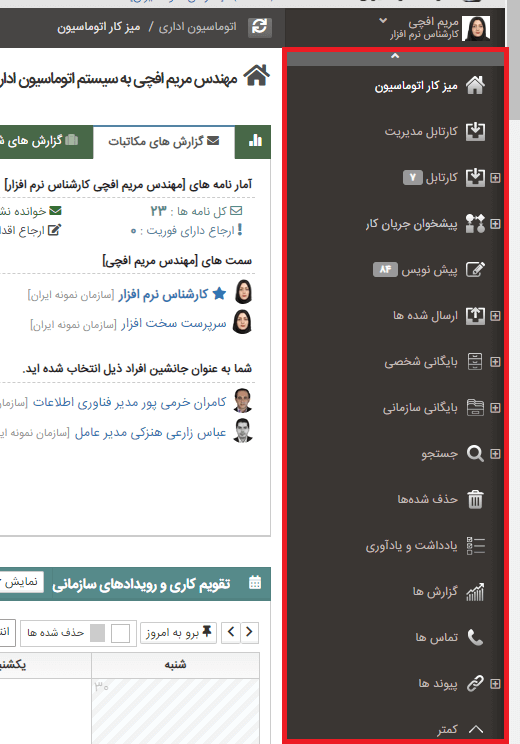Click the calendar icon in تقویم کاری header
Image resolution: width=520 pixels, height=744 pixels.
click(x=255, y=582)
